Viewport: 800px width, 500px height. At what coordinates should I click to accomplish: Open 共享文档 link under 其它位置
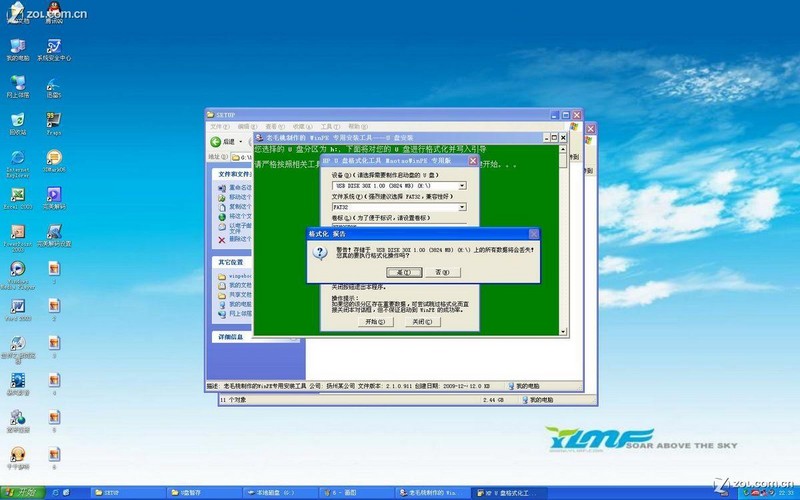235,295
